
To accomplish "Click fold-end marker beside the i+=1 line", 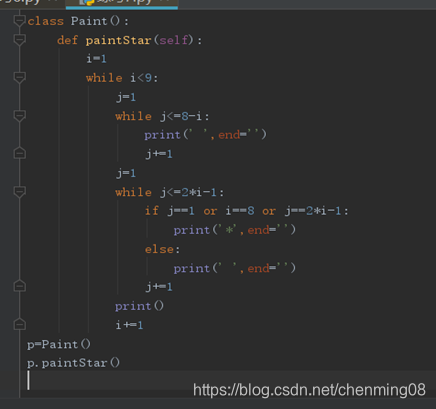I will pyautogui.click(x=19, y=324).
